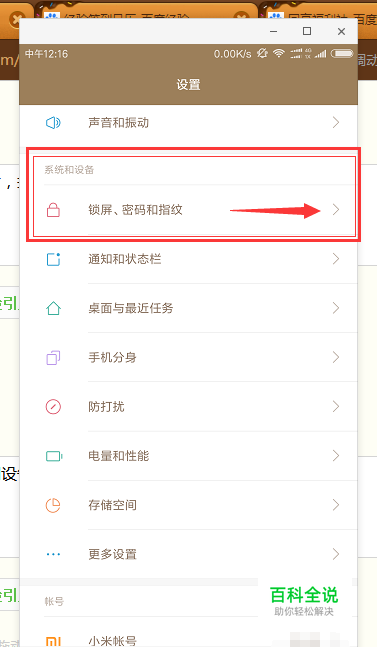Tap the 防打扰 do-not-disturb circle icon

(x=53, y=406)
